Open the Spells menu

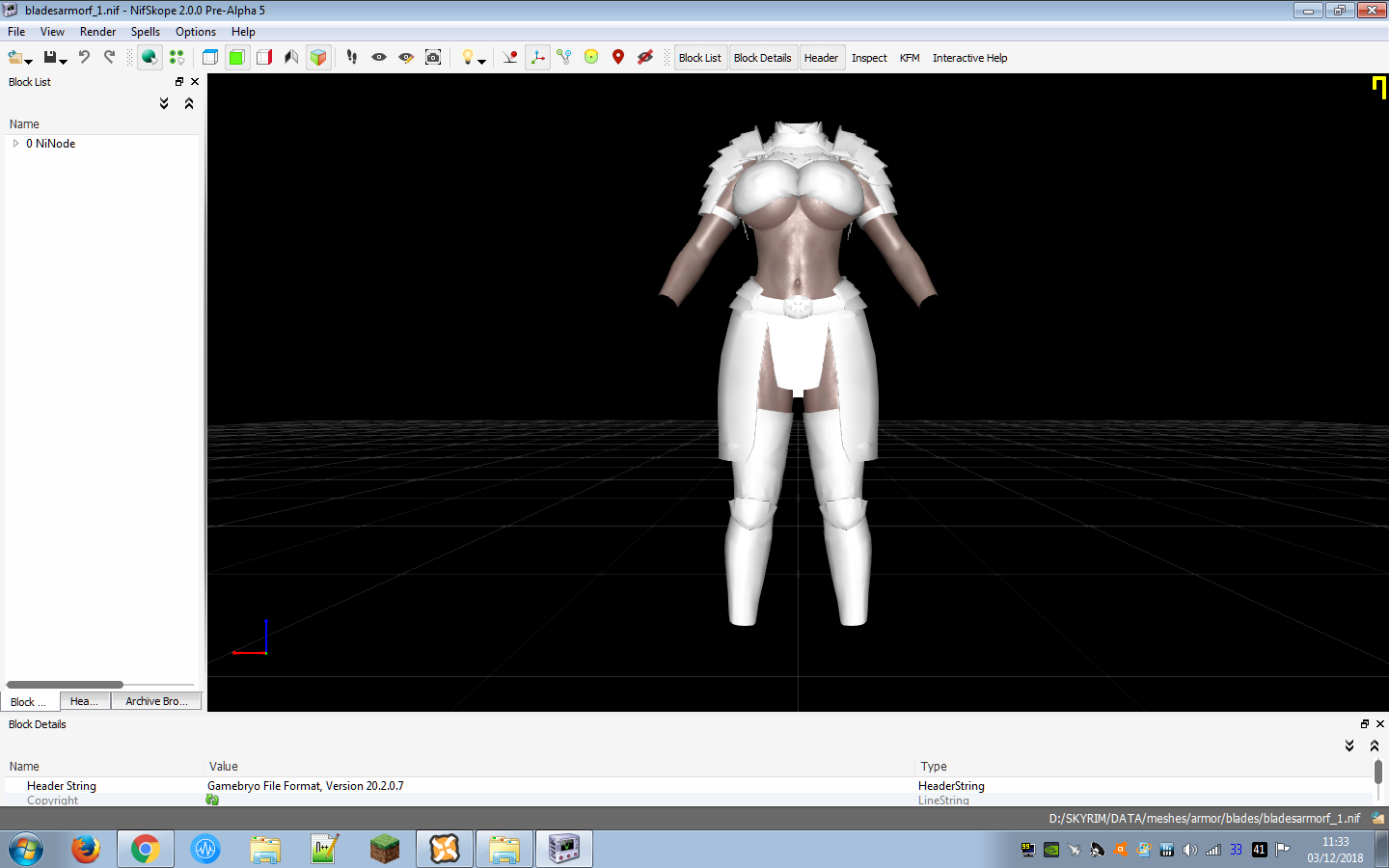[146, 32]
